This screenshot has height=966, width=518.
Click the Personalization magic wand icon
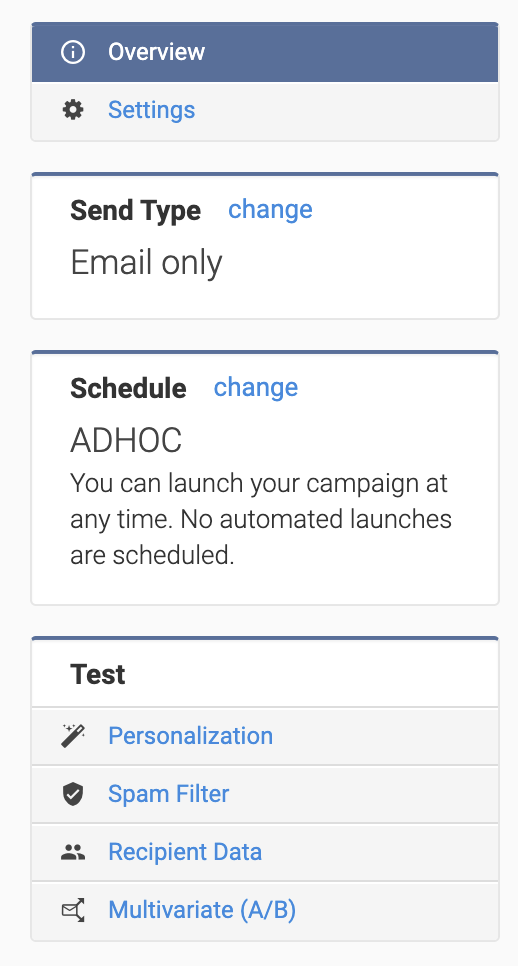pos(73,736)
